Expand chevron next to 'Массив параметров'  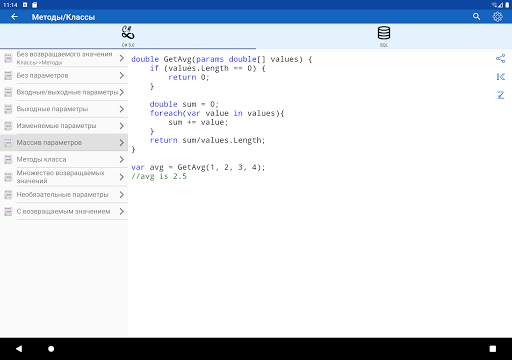(x=122, y=142)
